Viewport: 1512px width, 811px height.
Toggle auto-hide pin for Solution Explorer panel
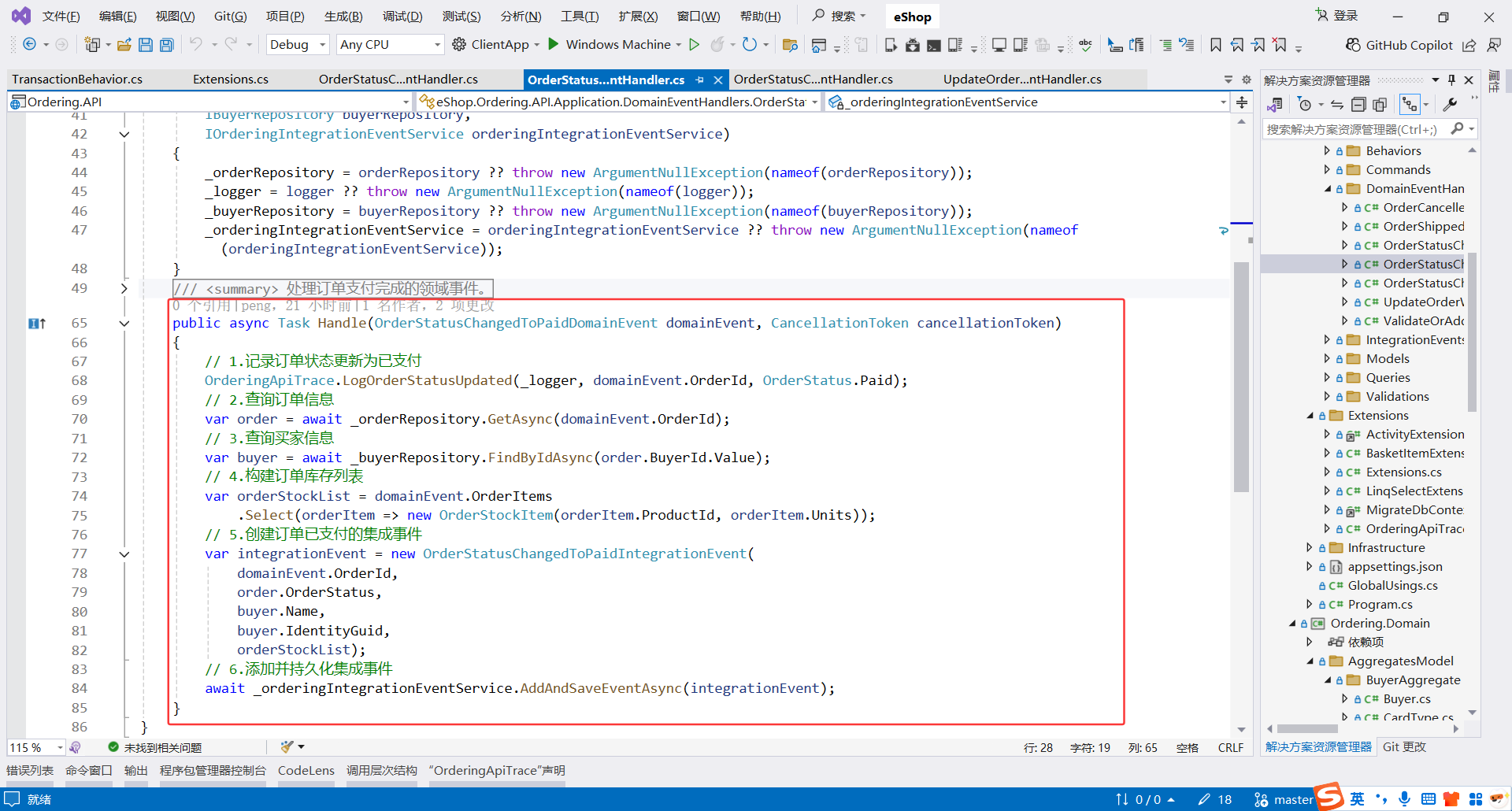(x=1451, y=80)
